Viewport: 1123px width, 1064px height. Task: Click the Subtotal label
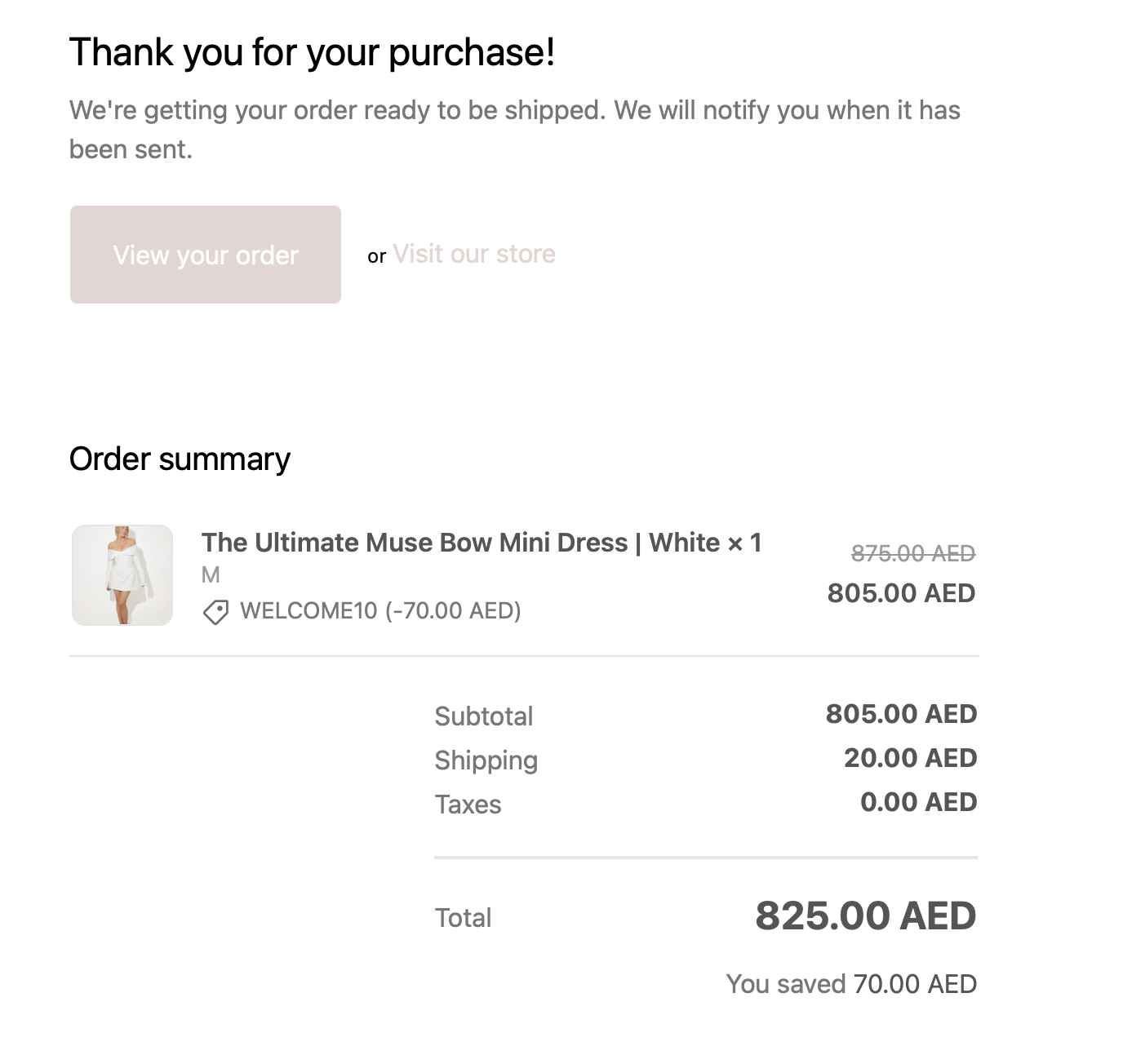483,716
